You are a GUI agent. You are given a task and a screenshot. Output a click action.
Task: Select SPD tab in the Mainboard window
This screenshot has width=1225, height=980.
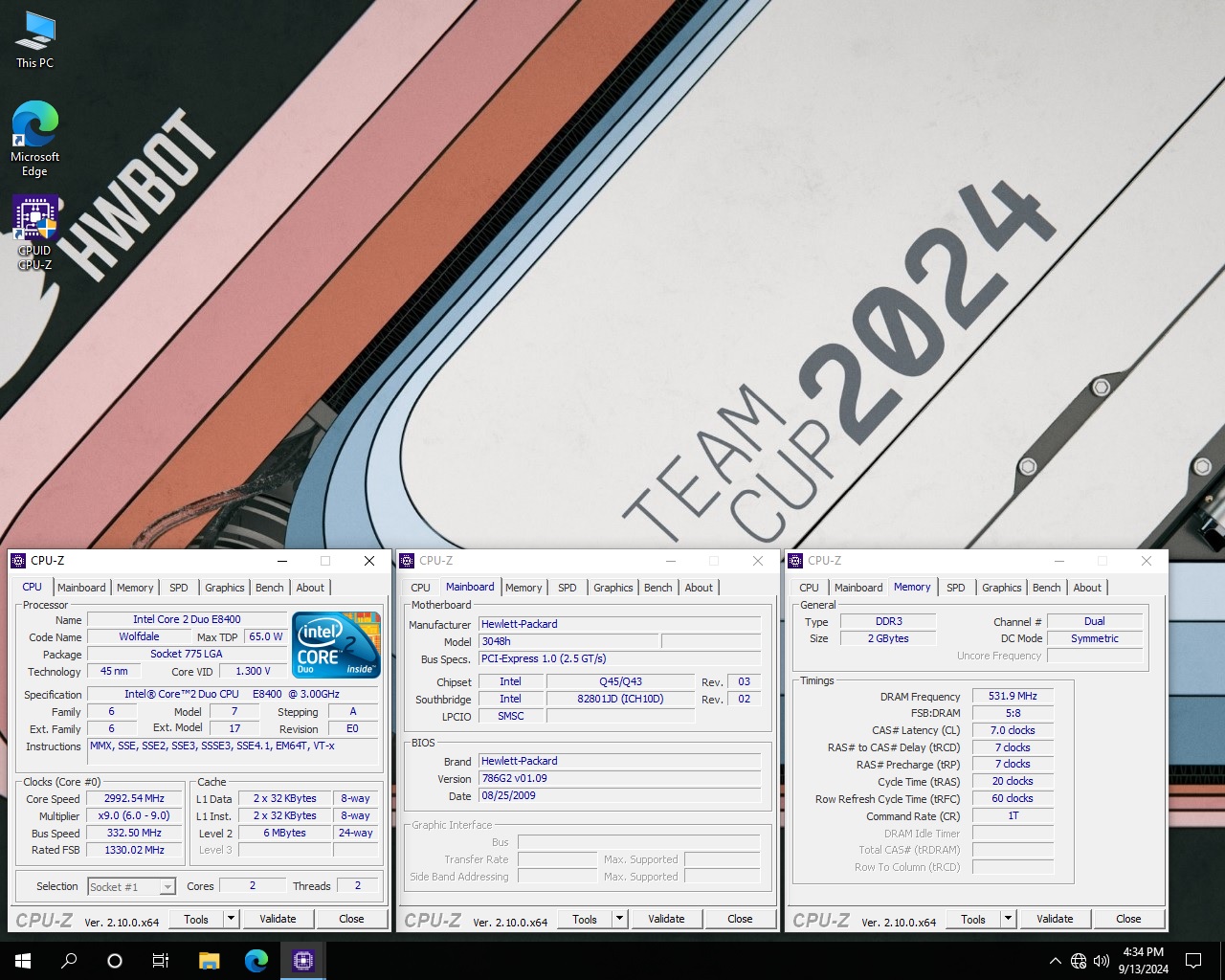[568, 588]
